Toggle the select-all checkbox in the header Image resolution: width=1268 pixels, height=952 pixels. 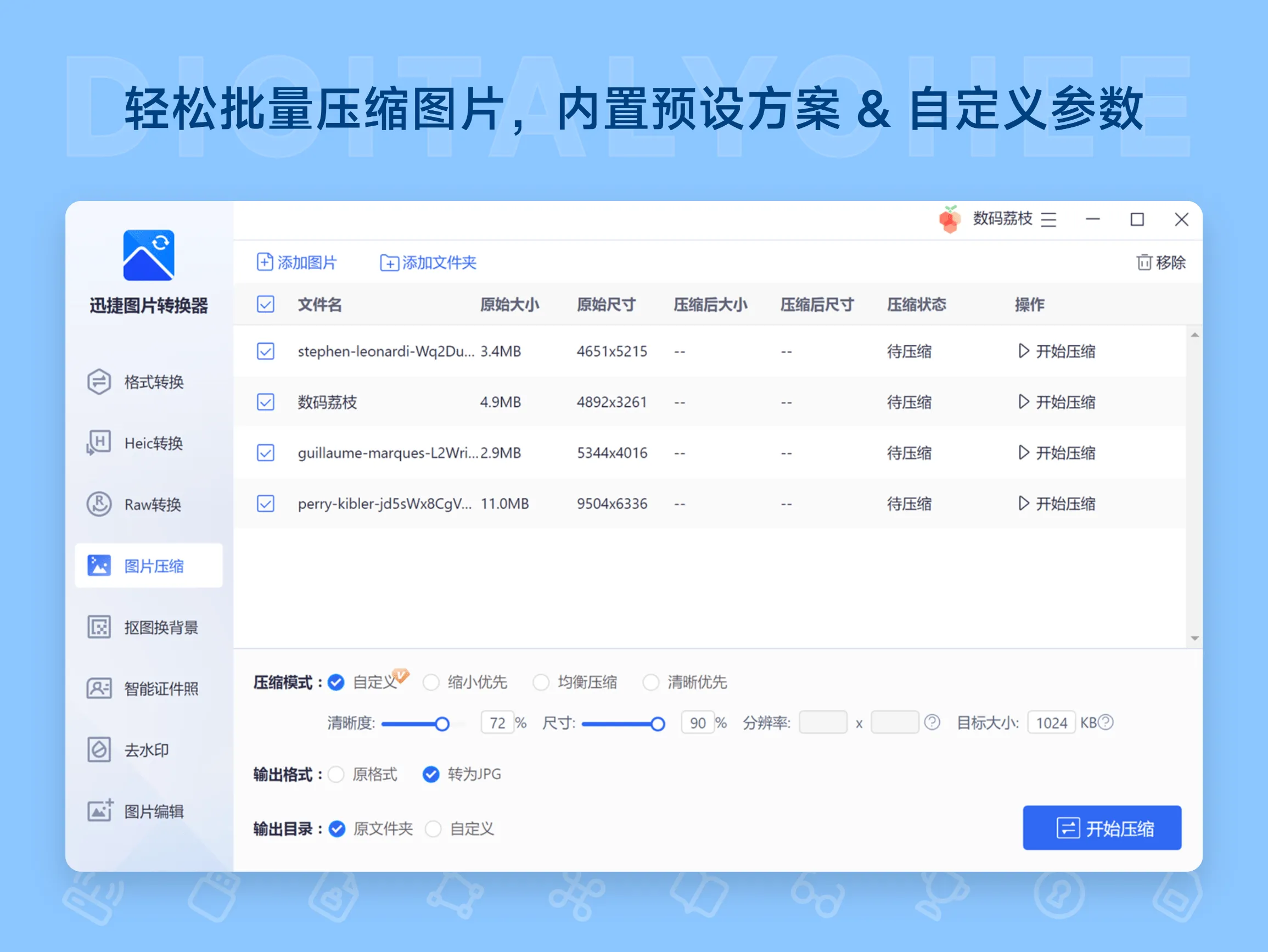click(266, 305)
